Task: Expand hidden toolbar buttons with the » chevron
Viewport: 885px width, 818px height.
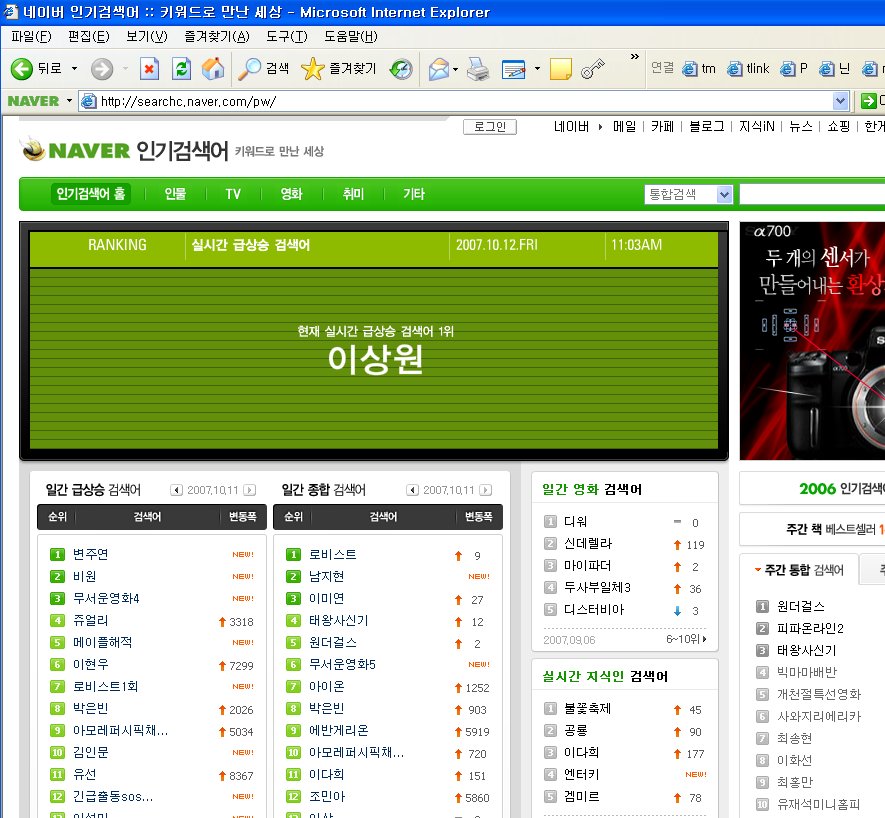Action: [634, 56]
